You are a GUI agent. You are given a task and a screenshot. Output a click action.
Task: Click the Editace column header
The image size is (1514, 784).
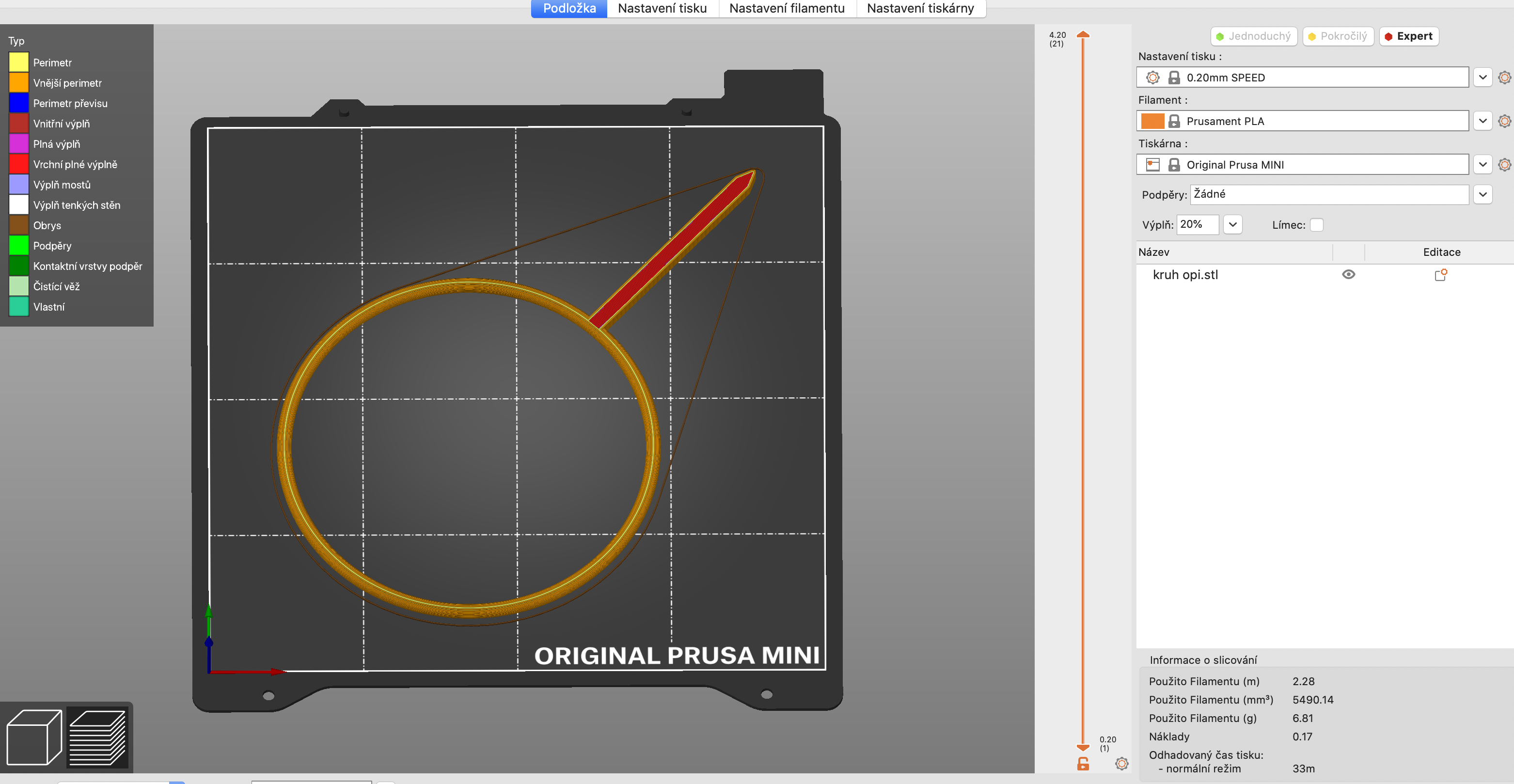tap(1441, 252)
